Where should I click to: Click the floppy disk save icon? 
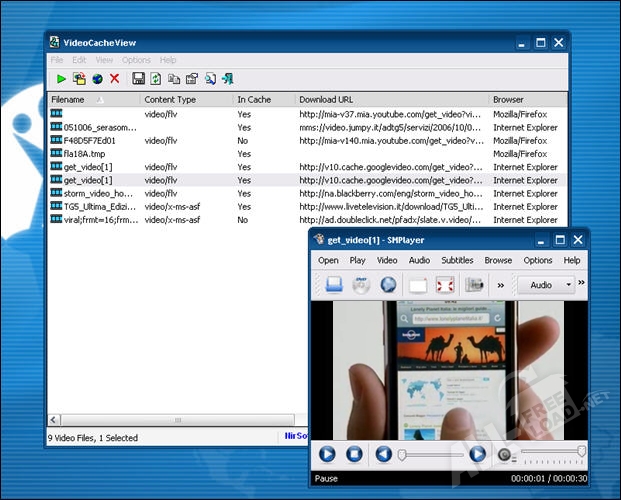click(139, 78)
